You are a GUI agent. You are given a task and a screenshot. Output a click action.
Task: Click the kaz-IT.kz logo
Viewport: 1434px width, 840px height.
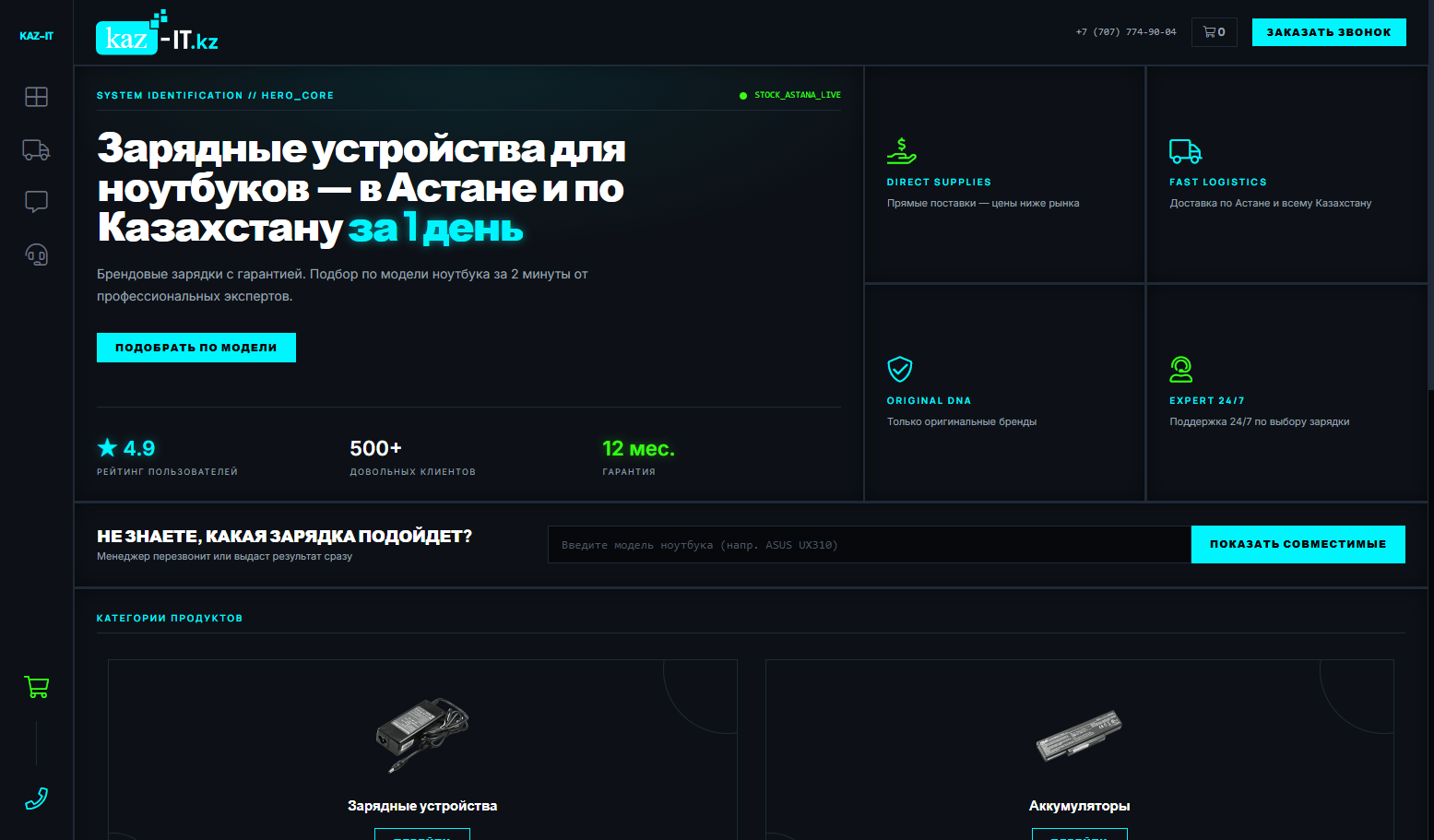[157, 33]
